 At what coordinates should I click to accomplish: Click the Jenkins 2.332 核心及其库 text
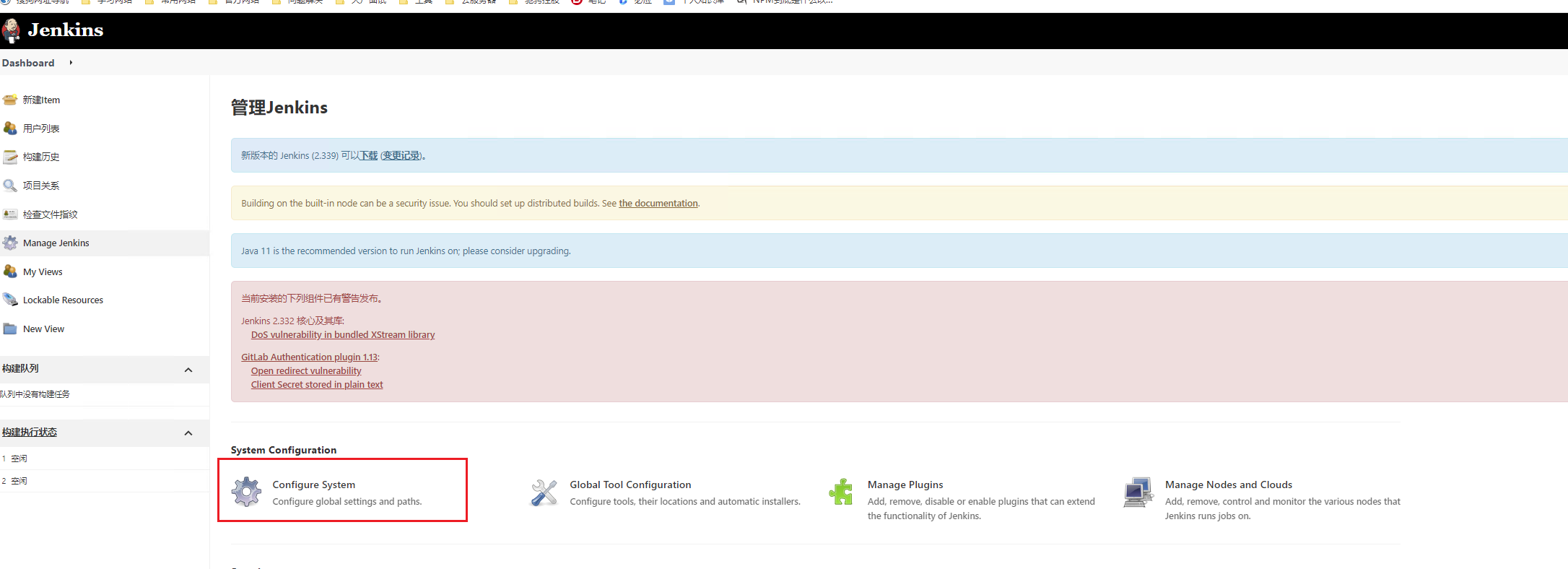pyautogui.click(x=292, y=321)
